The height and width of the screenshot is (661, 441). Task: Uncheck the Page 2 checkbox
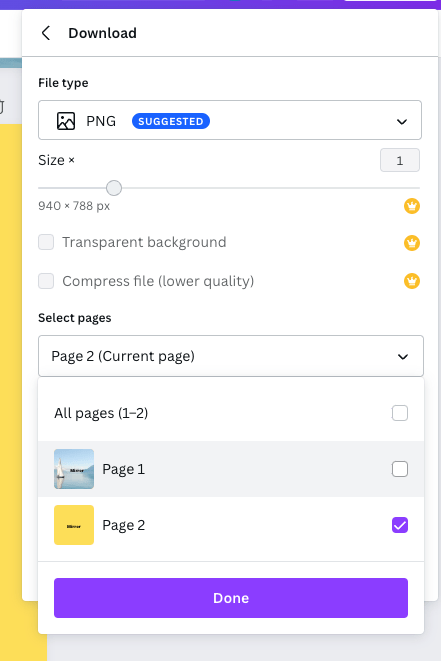[400, 525]
